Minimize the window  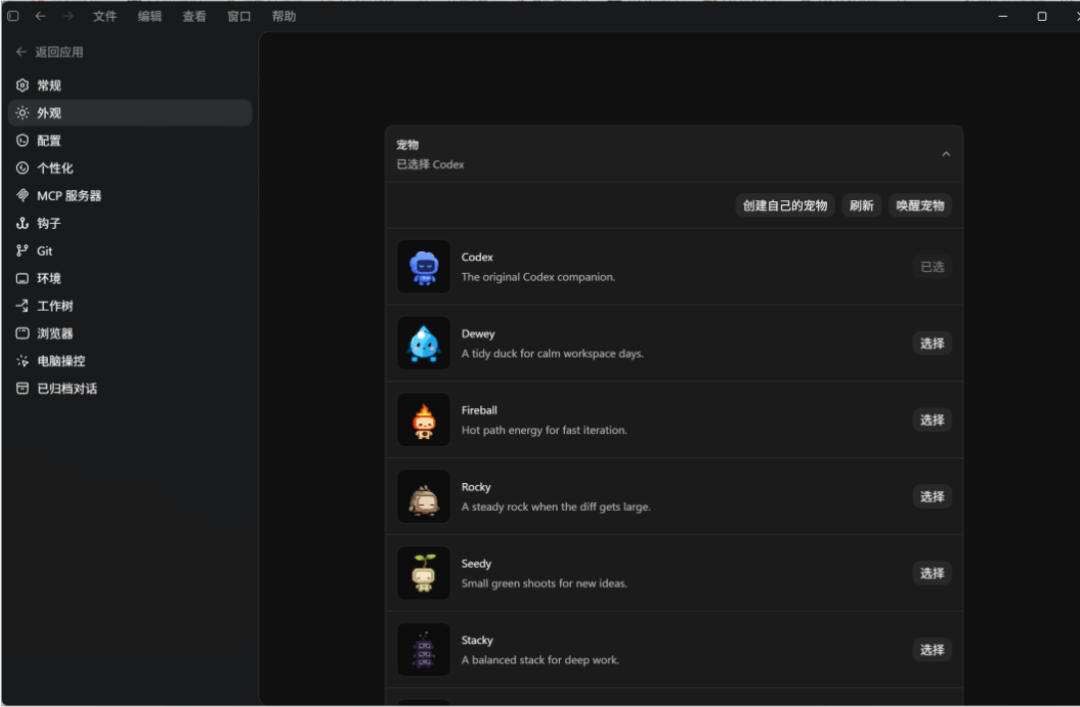1003,16
